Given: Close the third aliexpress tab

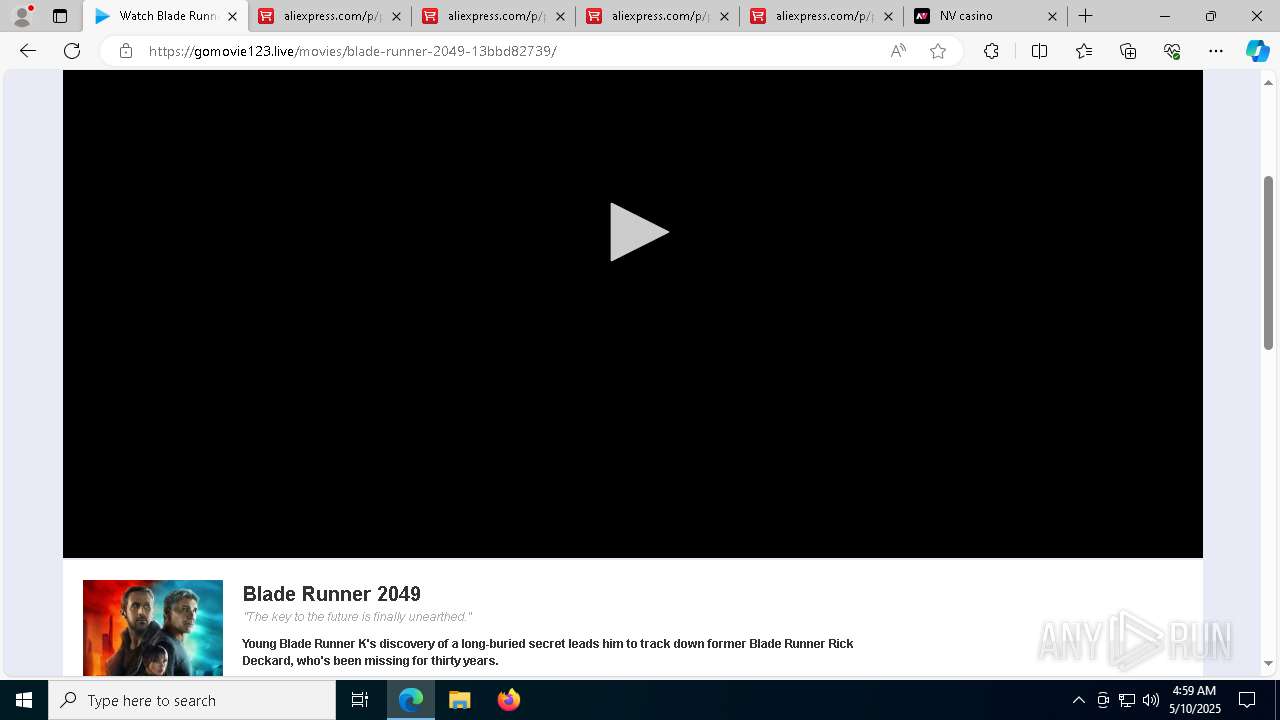Looking at the screenshot, I should 724,16.
